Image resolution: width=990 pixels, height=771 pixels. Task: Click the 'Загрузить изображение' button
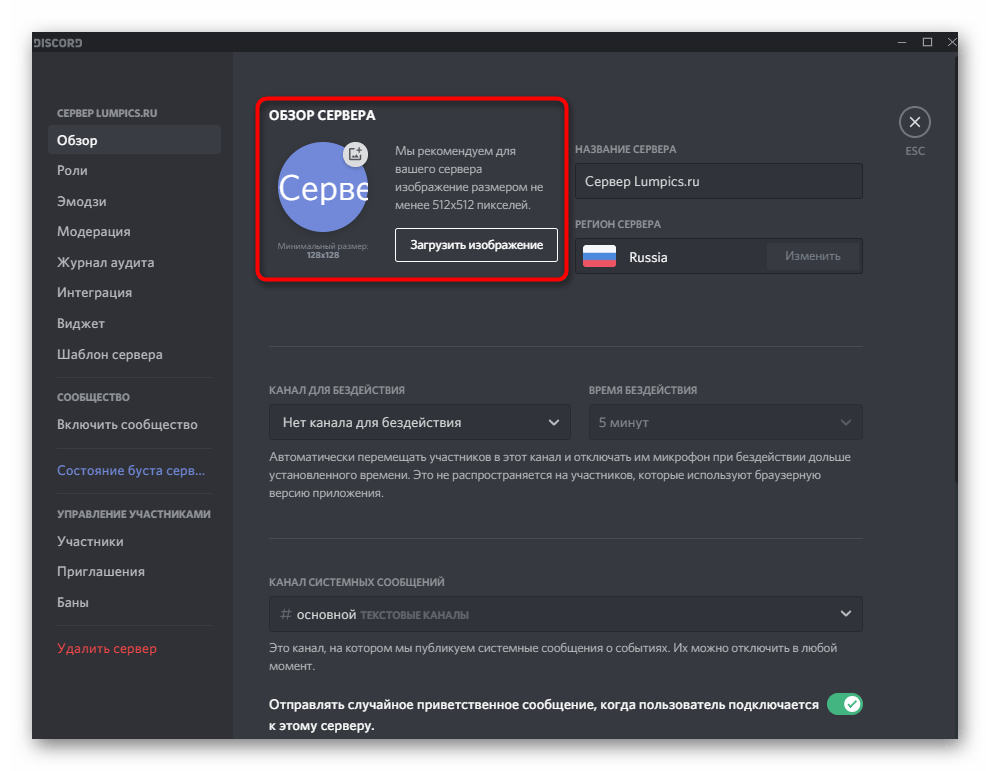(x=476, y=245)
